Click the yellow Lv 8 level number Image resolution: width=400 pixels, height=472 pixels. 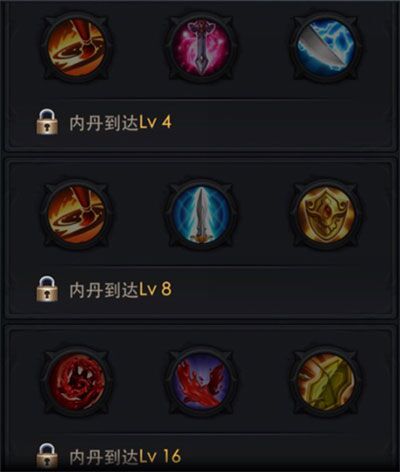[x=155, y=289]
